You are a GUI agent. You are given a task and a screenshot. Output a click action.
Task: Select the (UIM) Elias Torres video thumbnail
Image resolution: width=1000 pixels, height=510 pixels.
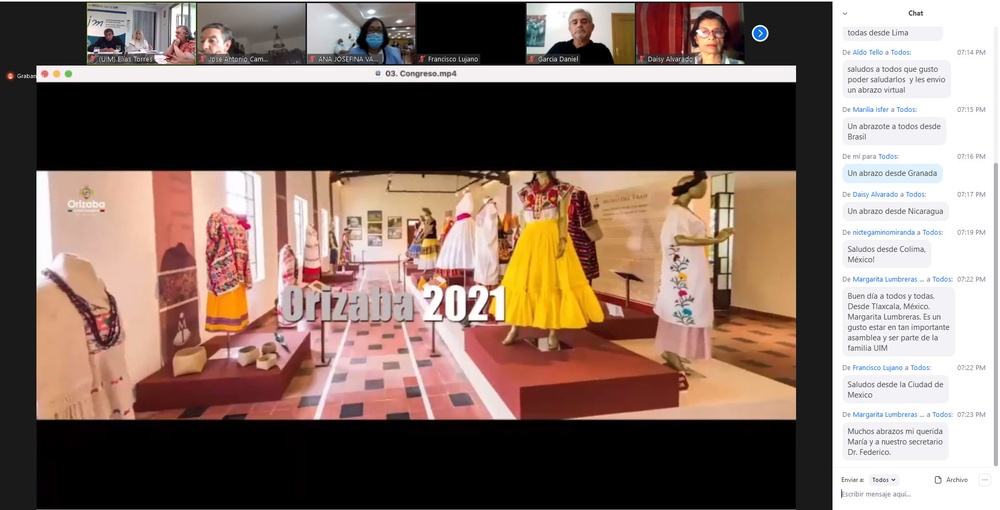(x=141, y=33)
